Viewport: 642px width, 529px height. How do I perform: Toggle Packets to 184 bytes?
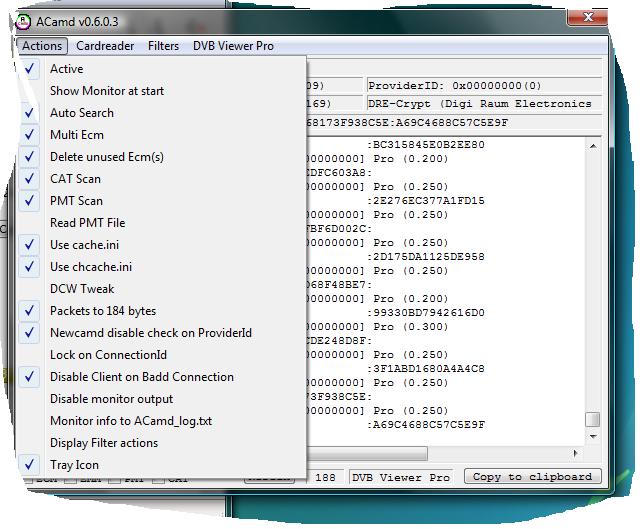(103, 311)
